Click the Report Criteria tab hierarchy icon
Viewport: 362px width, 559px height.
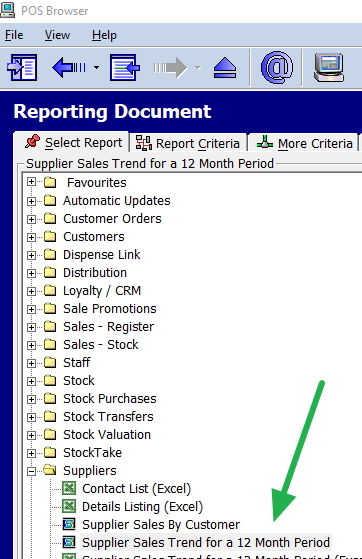click(x=144, y=143)
